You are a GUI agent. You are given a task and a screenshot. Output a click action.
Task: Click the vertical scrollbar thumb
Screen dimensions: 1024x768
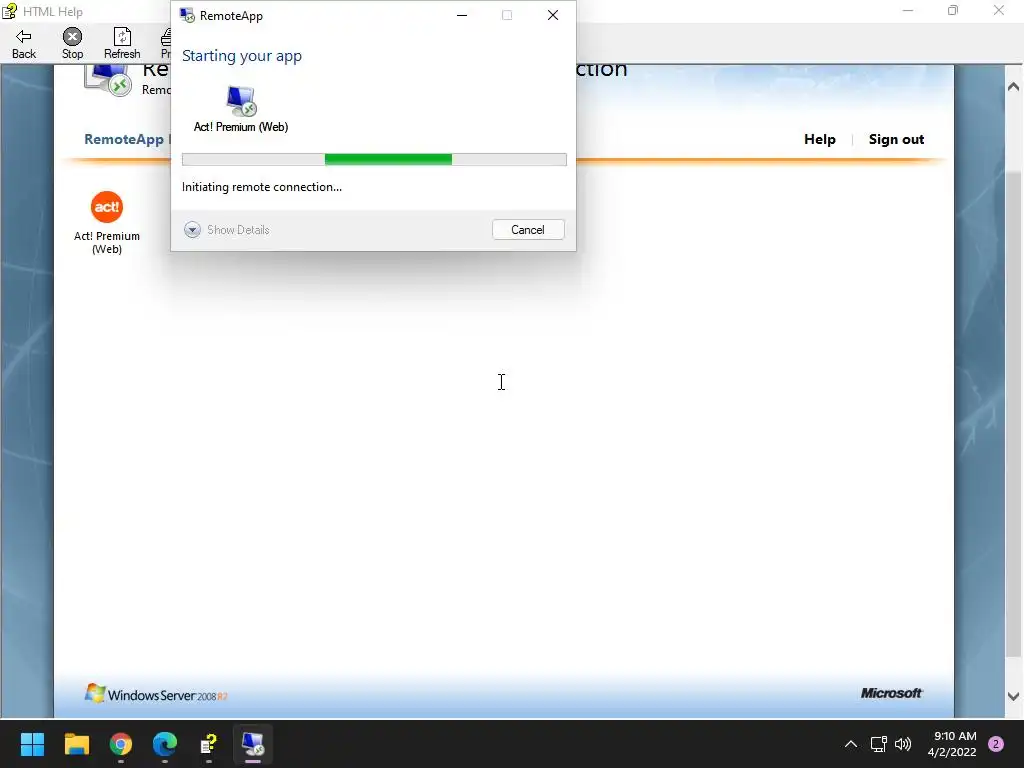1013,414
